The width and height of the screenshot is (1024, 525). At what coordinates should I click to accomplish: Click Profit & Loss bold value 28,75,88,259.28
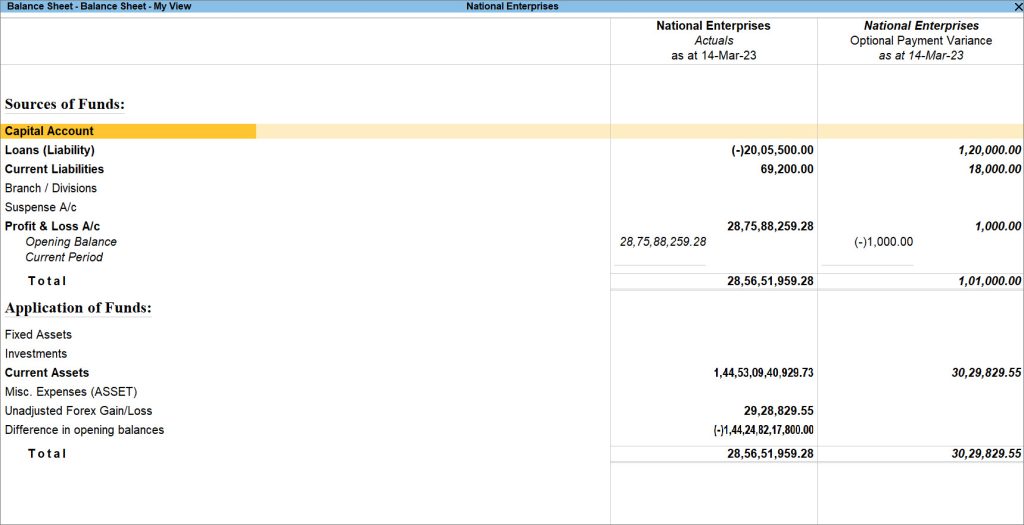(x=771, y=227)
